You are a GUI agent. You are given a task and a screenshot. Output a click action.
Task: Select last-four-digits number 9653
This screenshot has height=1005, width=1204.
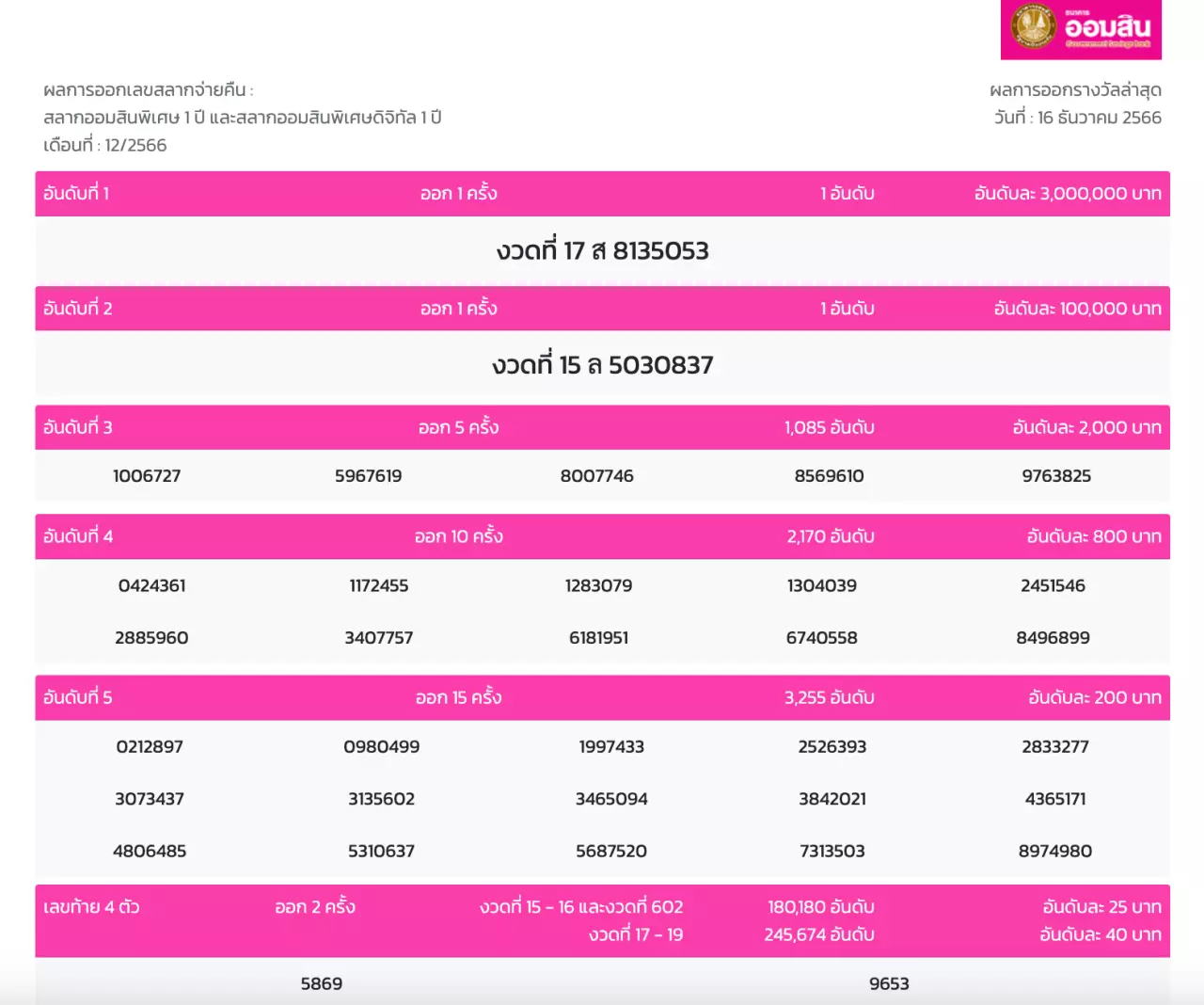click(x=889, y=984)
